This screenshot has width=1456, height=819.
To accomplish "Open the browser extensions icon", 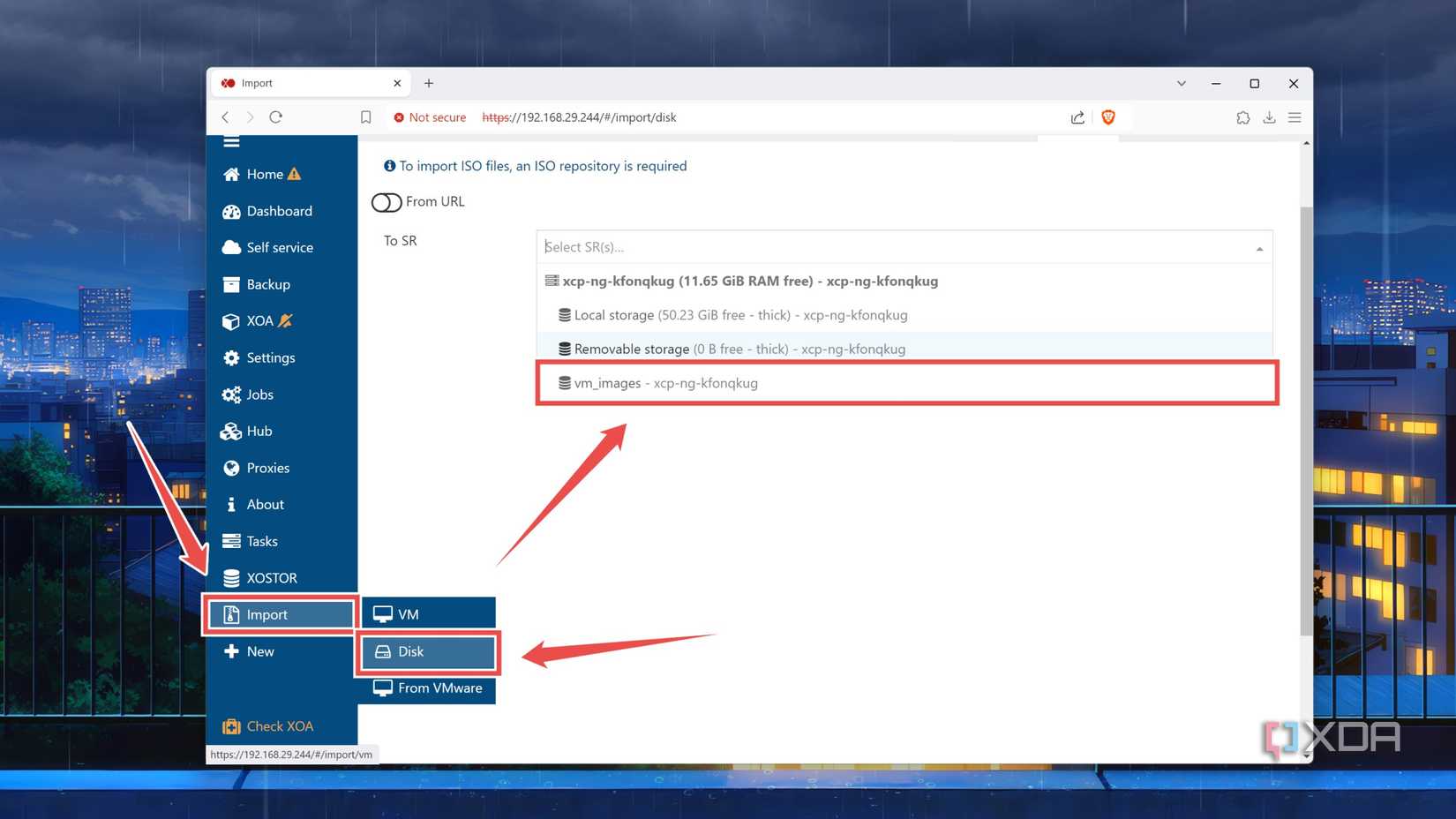I will click(x=1242, y=117).
